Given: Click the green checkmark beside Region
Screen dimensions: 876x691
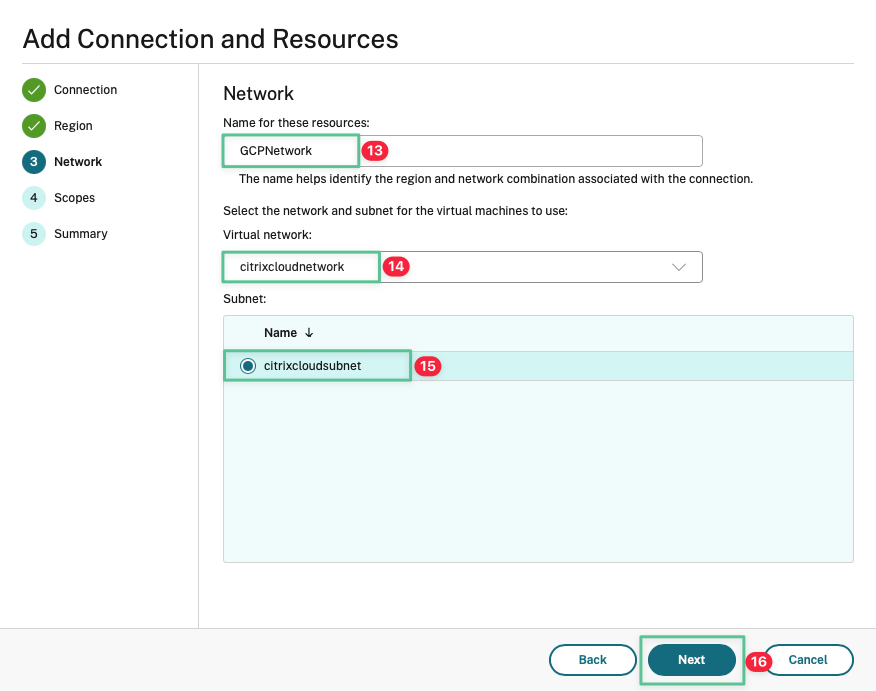Looking at the screenshot, I should [x=34, y=126].
